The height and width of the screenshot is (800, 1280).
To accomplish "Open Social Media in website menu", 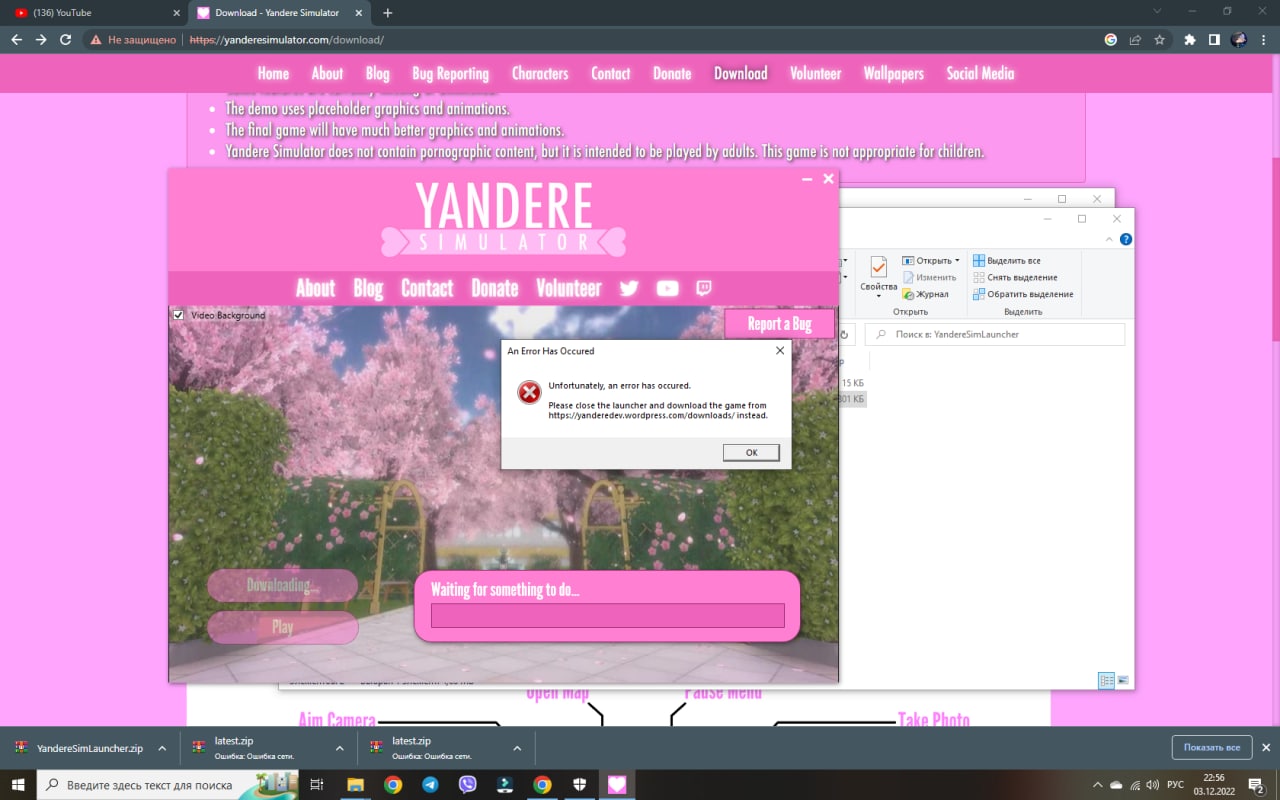I will click(x=980, y=73).
